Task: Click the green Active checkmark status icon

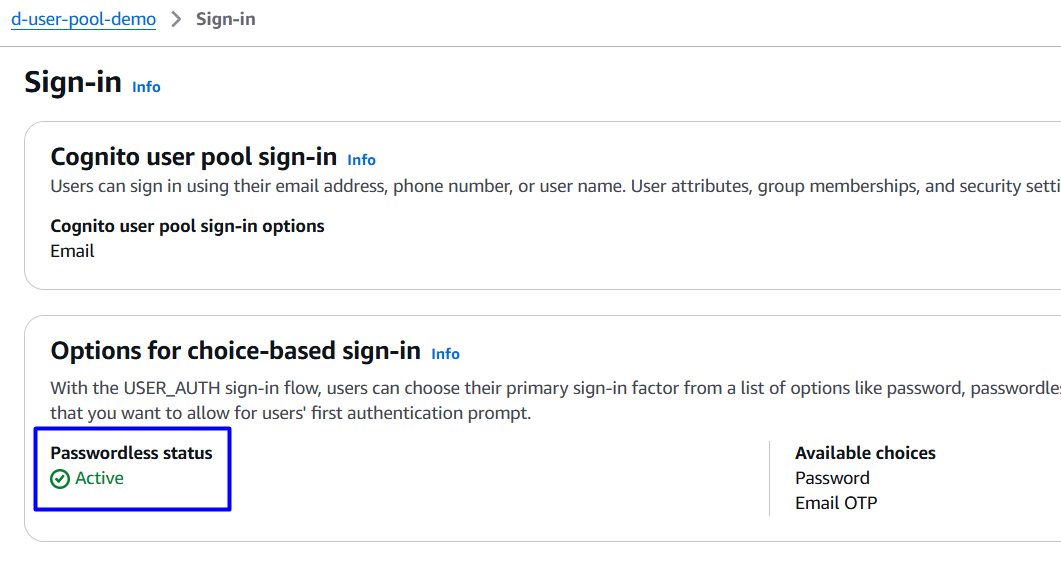Action: pyautogui.click(x=60, y=479)
